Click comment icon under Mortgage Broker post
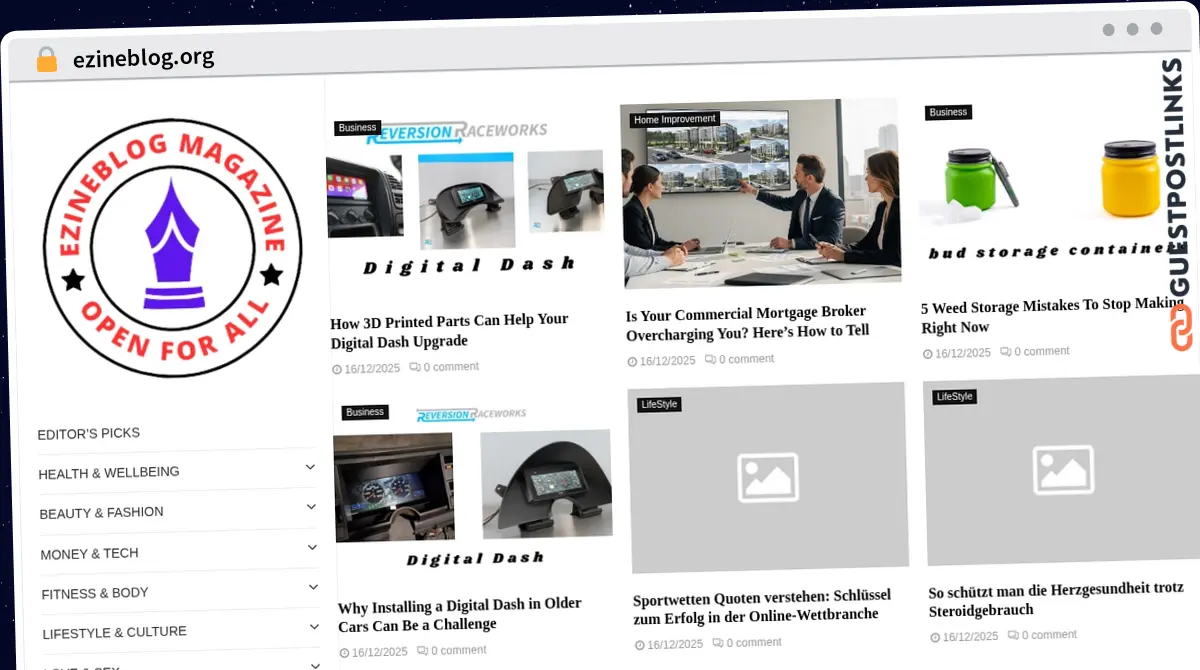 coord(710,359)
